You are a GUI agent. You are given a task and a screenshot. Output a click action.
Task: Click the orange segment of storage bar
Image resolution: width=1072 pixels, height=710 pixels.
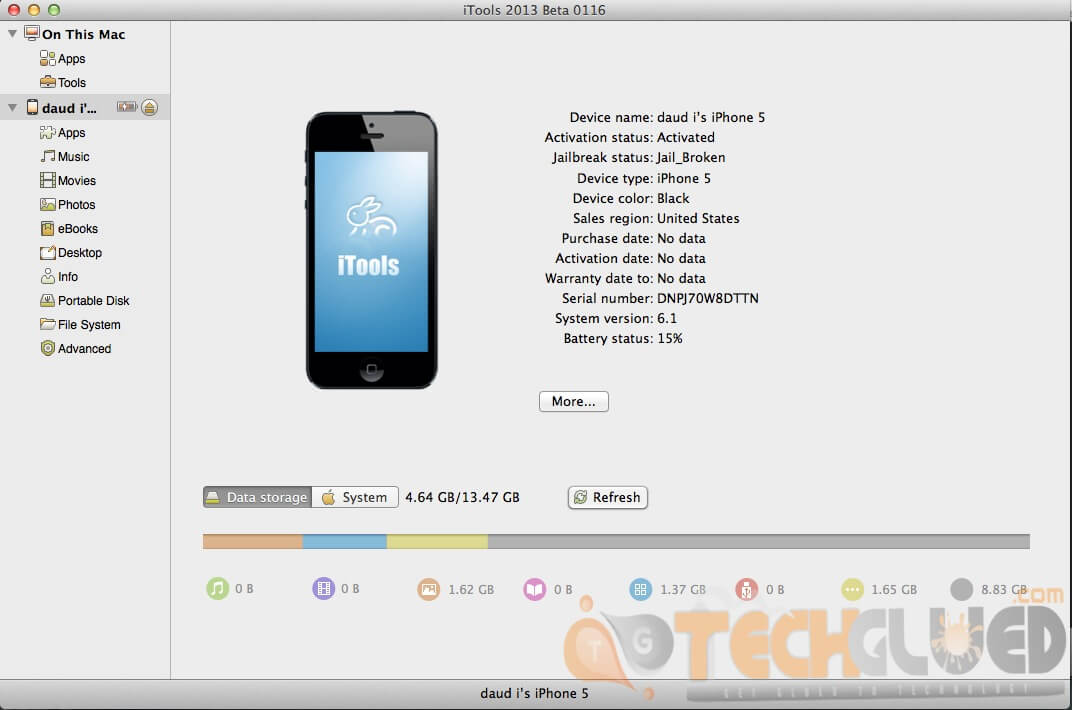(x=252, y=541)
